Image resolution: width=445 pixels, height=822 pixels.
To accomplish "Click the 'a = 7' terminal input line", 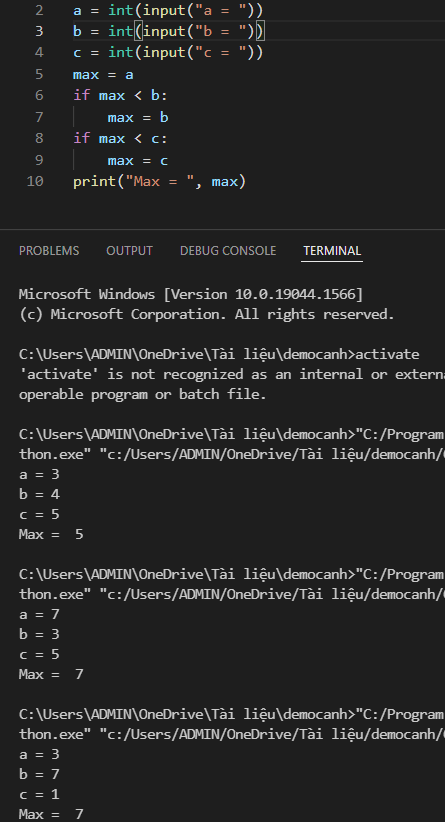I will click(x=39, y=614).
